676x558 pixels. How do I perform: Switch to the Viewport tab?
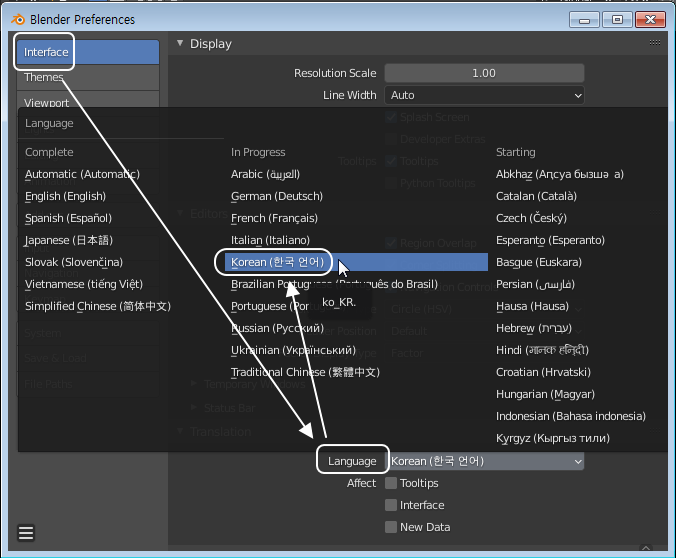[x=88, y=100]
